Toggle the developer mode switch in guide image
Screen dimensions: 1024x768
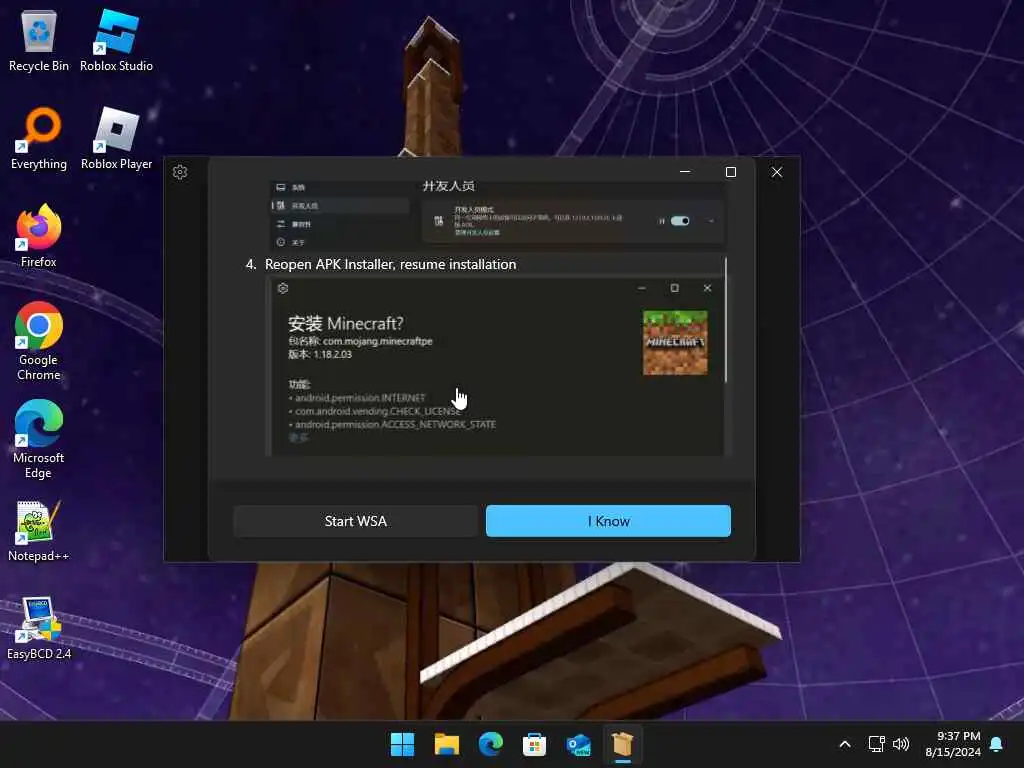(680, 221)
